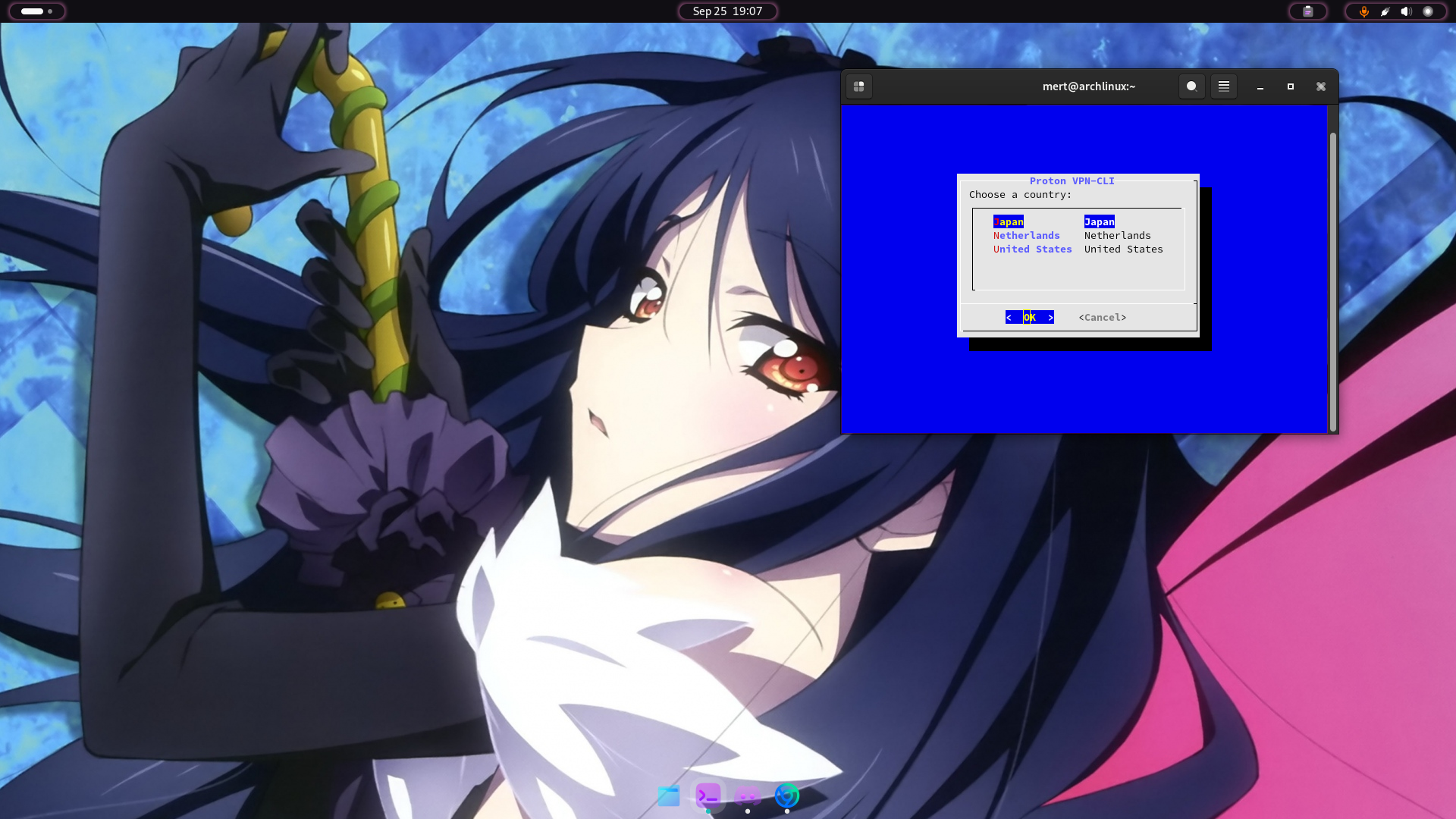
Task: Click the Terminal icon in dock
Action: click(x=708, y=796)
